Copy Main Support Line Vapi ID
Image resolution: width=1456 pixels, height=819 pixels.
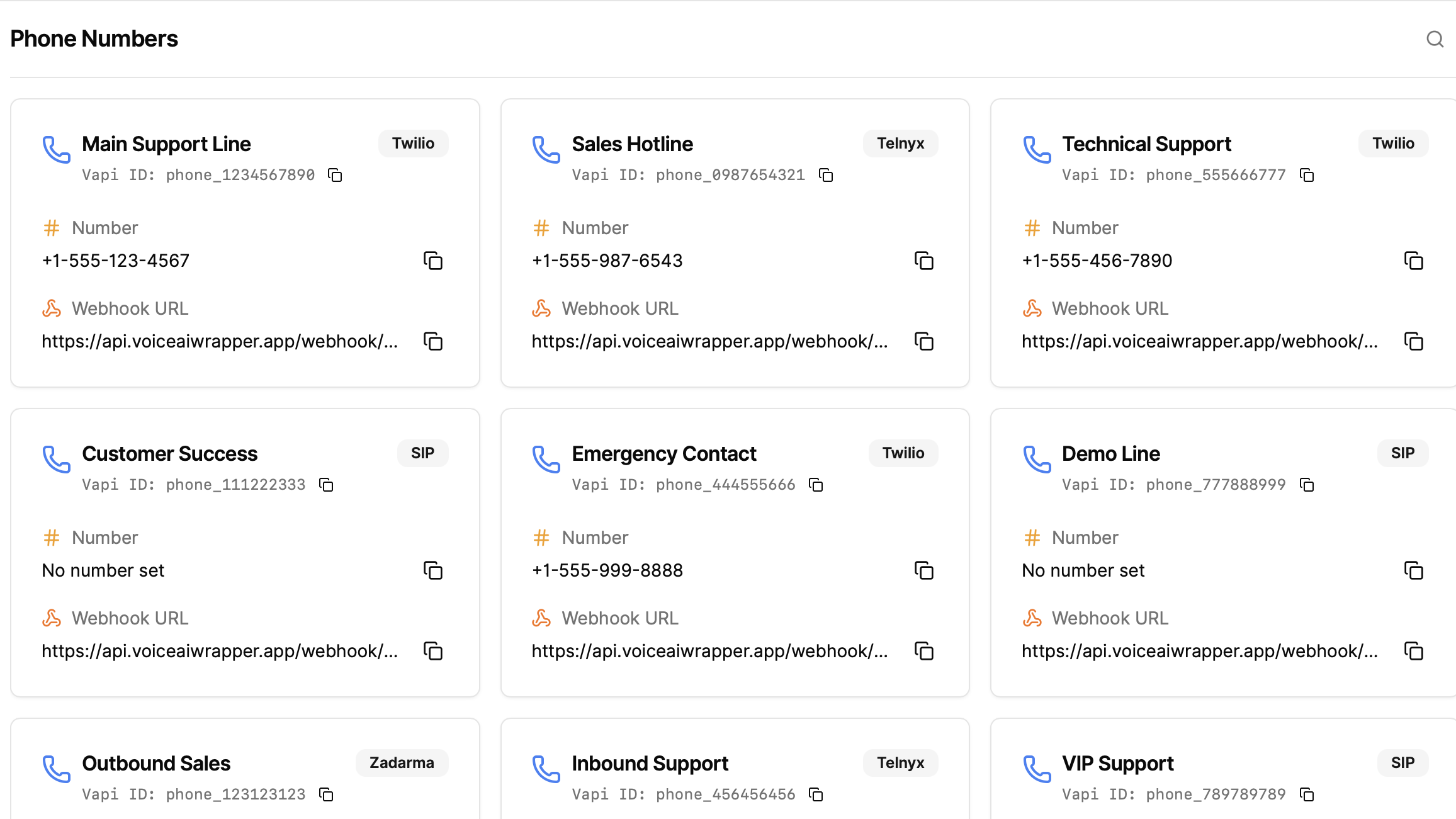[335, 175]
